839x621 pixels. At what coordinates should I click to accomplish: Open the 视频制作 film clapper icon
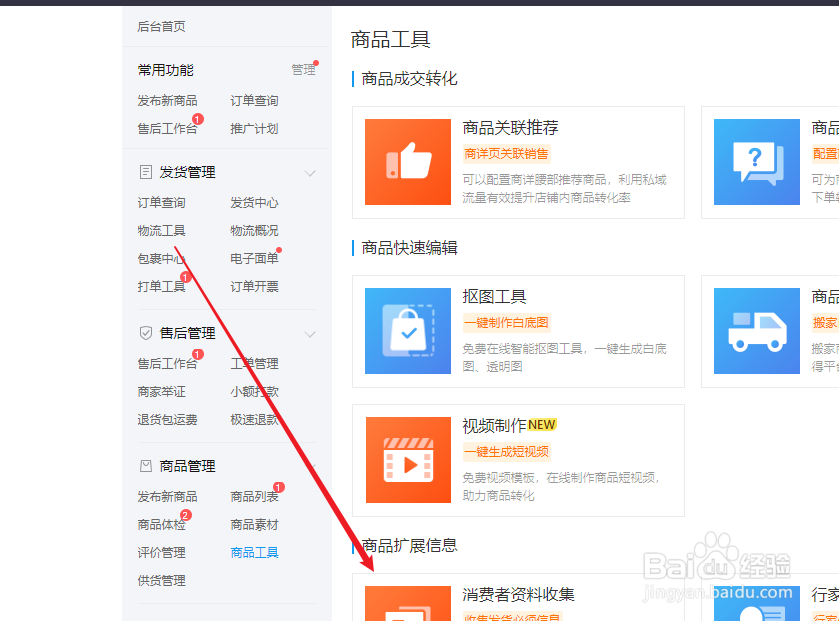coord(408,460)
